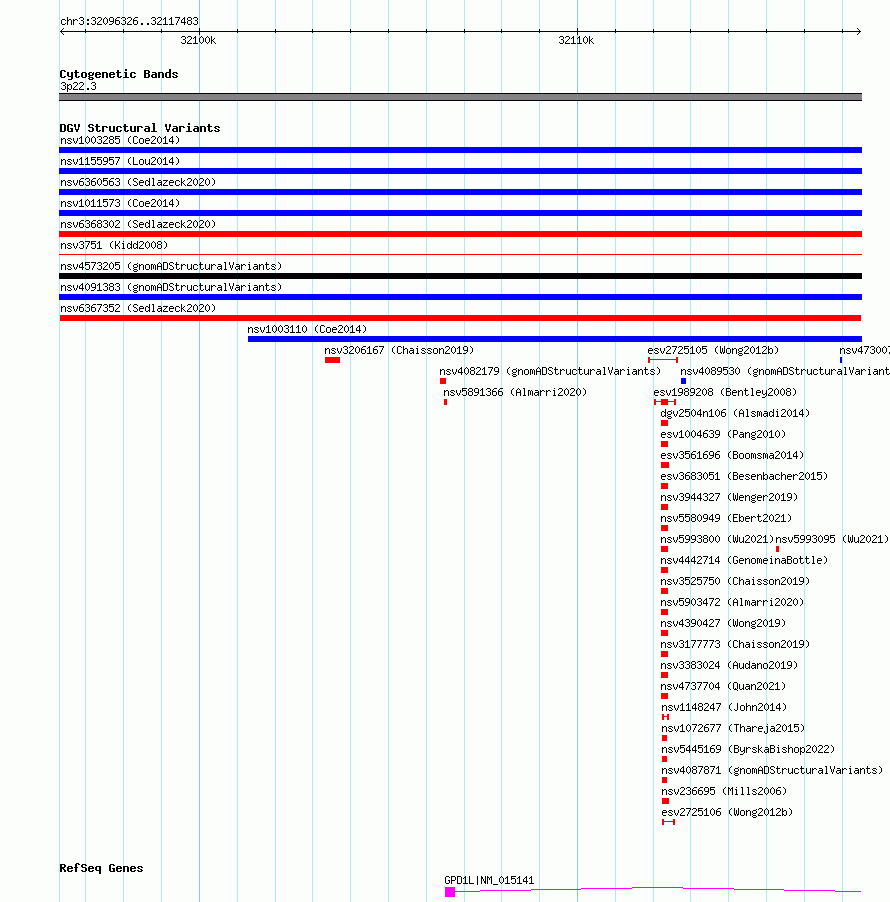Click nsv5445169 (ByrskaBishop2022) label
Screen dimensions: 890x902
pyautogui.click(x=748, y=750)
